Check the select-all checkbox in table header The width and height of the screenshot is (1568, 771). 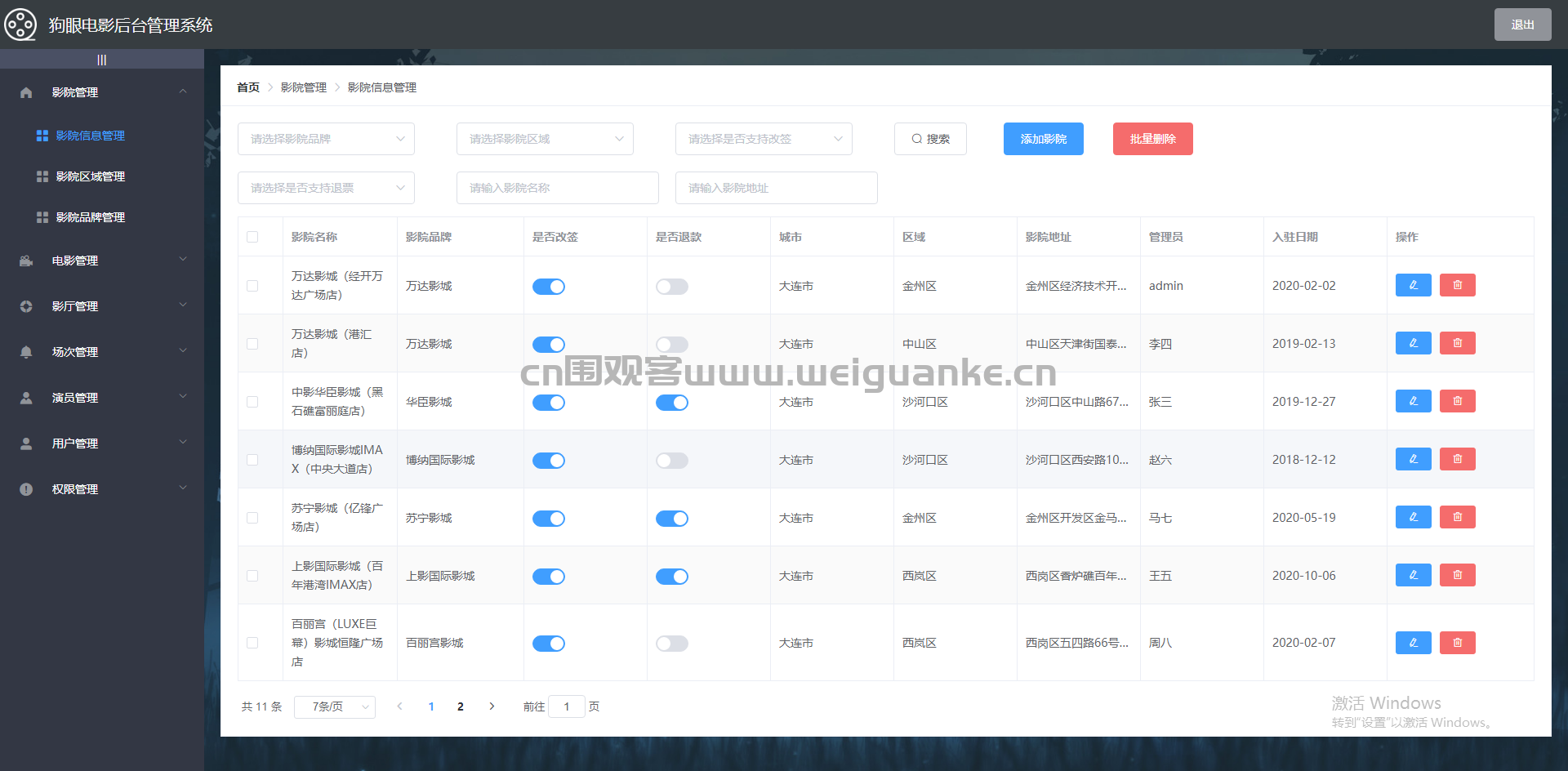tap(252, 237)
